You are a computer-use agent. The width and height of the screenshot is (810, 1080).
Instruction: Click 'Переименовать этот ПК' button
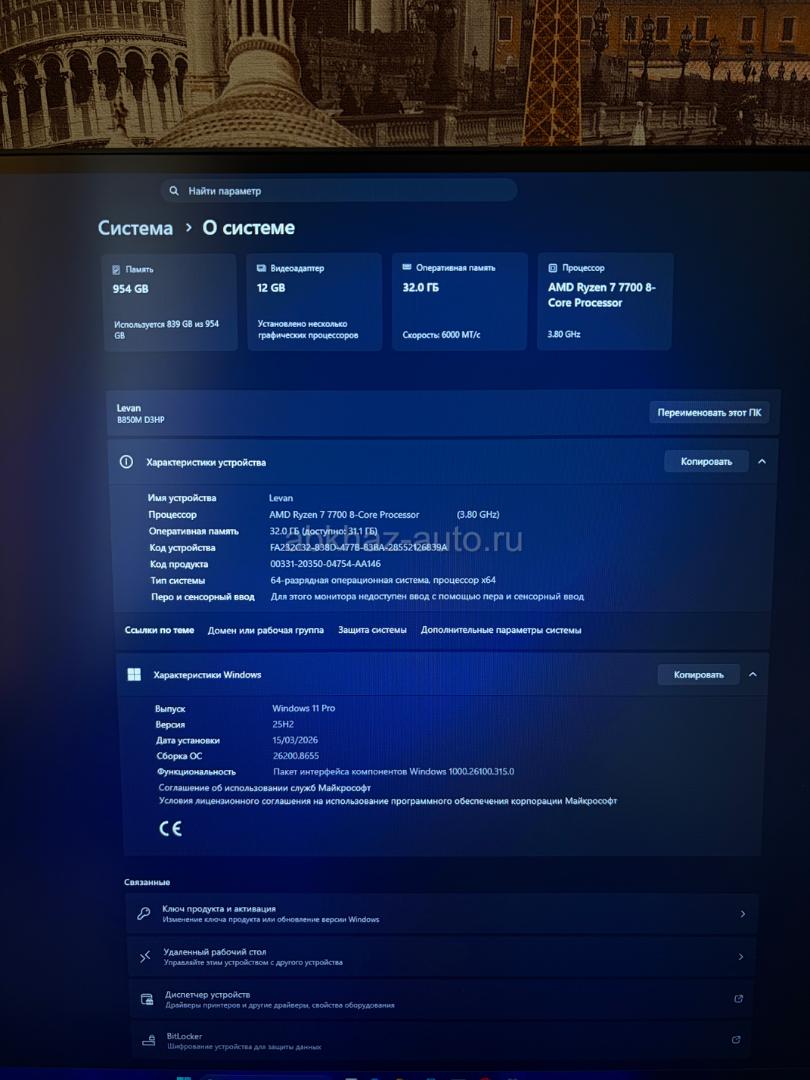tap(709, 413)
